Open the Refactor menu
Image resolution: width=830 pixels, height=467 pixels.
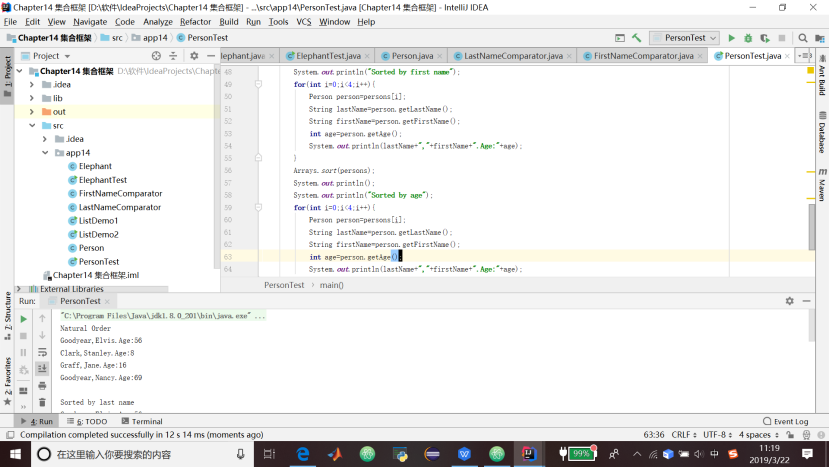[195, 21]
